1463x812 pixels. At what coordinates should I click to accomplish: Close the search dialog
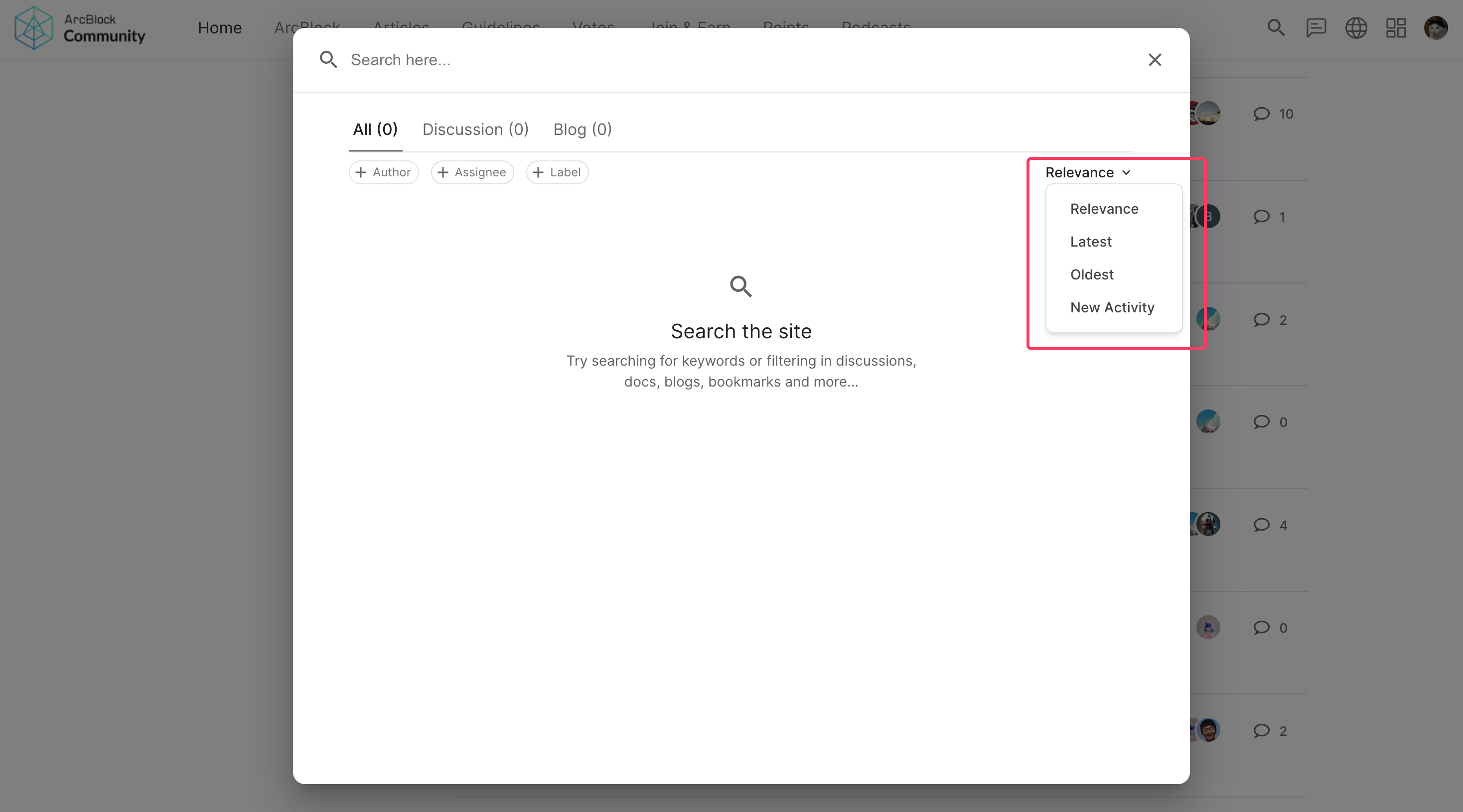[x=1155, y=60]
